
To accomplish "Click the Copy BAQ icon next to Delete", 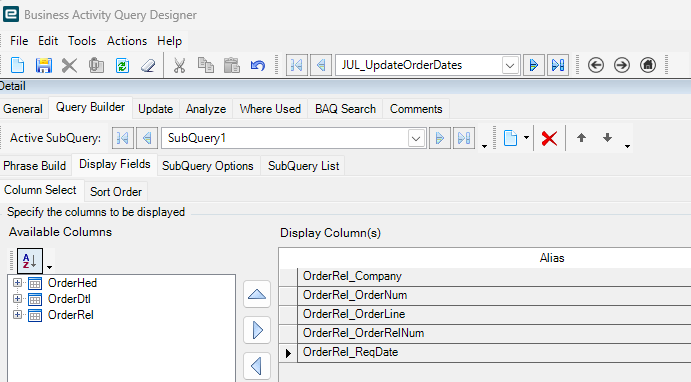I will point(96,66).
